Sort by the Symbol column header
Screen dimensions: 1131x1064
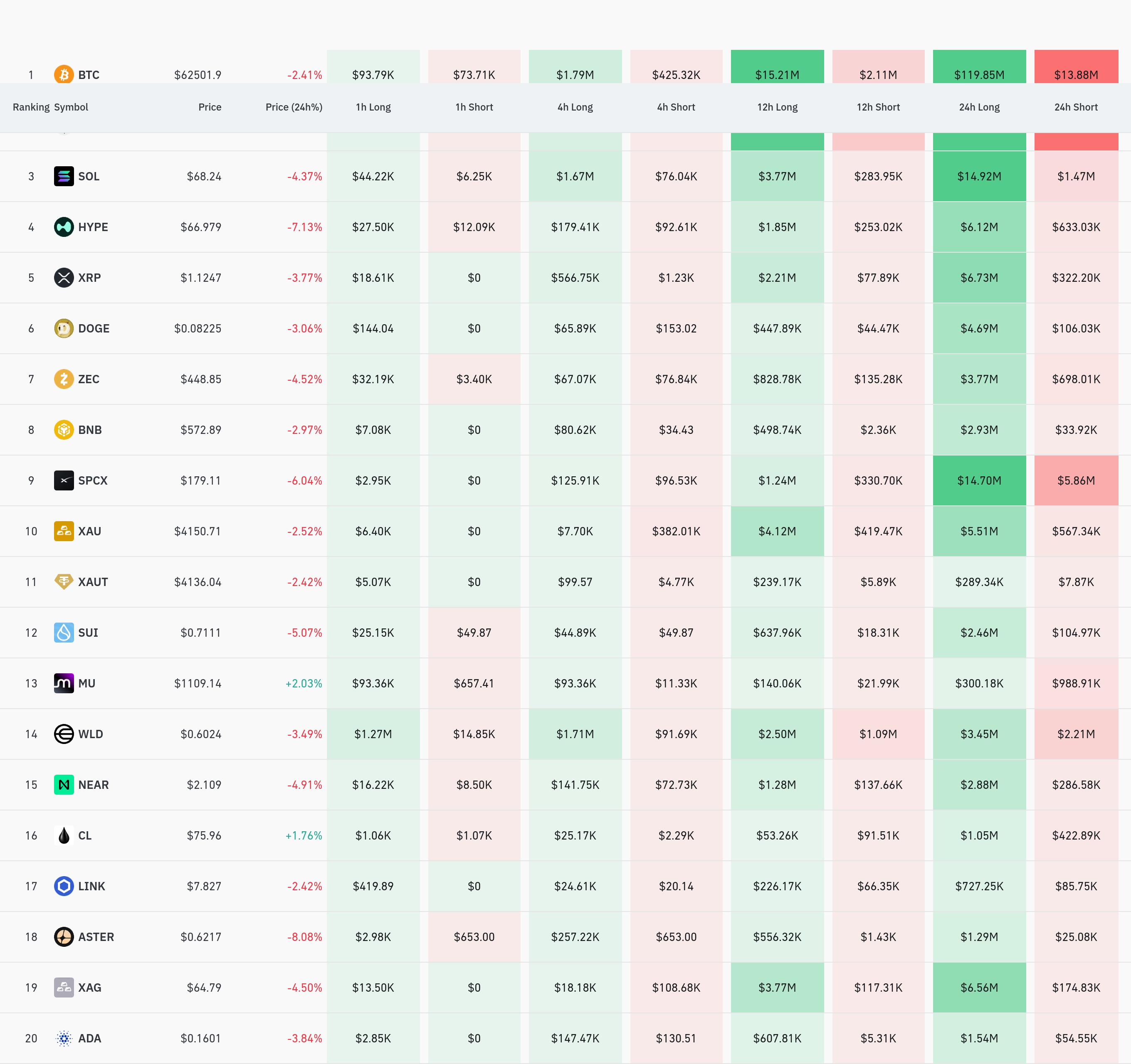[x=71, y=107]
